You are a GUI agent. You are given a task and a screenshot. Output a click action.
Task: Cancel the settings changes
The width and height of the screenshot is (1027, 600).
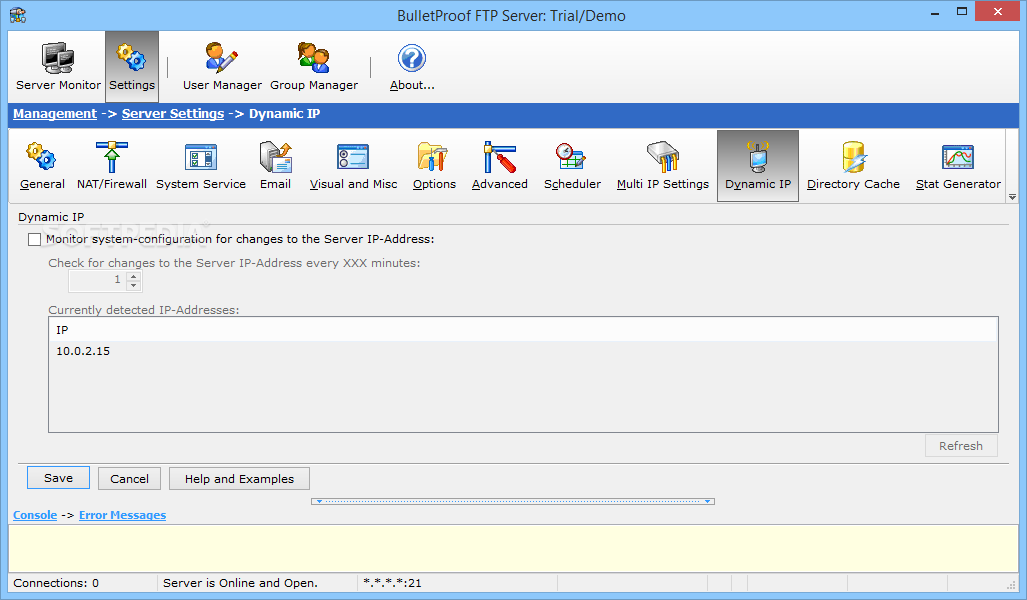point(129,479)
